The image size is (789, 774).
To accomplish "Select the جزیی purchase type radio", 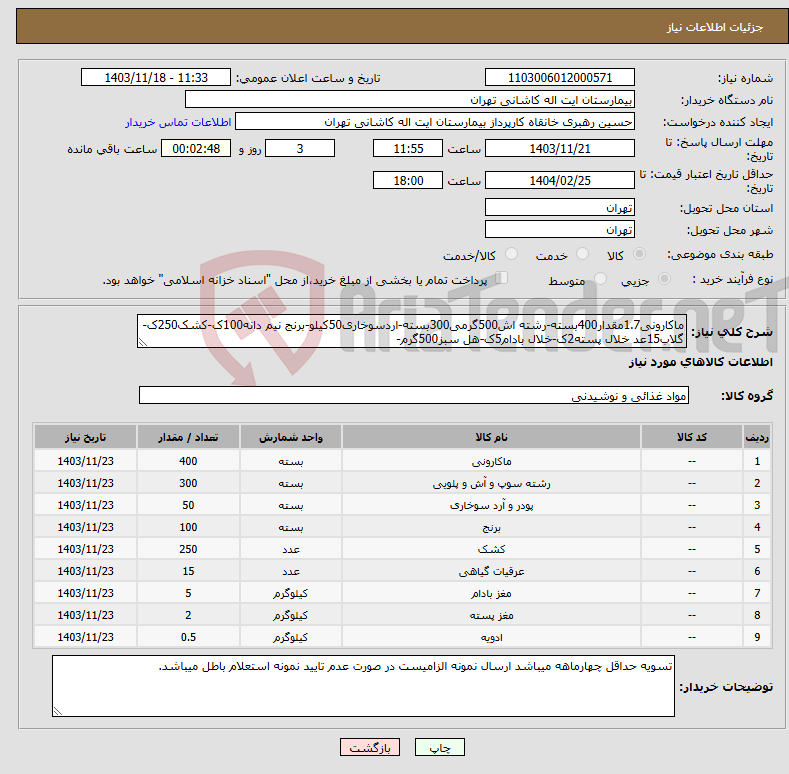I will pyautogui.click(x=664, y=279).
